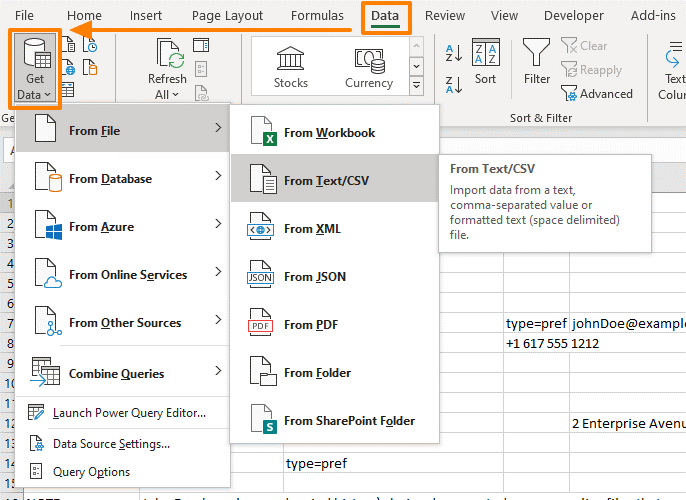The image size is (686, 500).
Task: Choose From XML
Action: (335, 228)
